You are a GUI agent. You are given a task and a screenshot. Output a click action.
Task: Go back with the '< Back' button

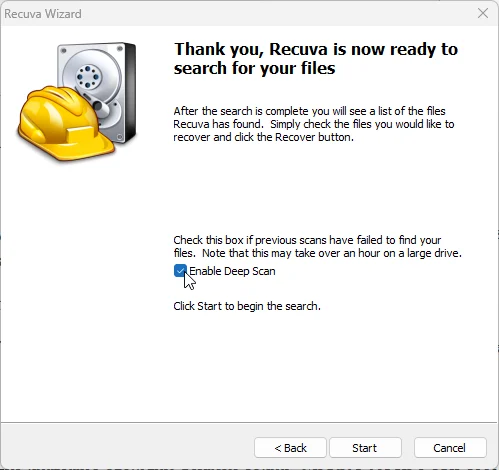click(x=290, y=448)
